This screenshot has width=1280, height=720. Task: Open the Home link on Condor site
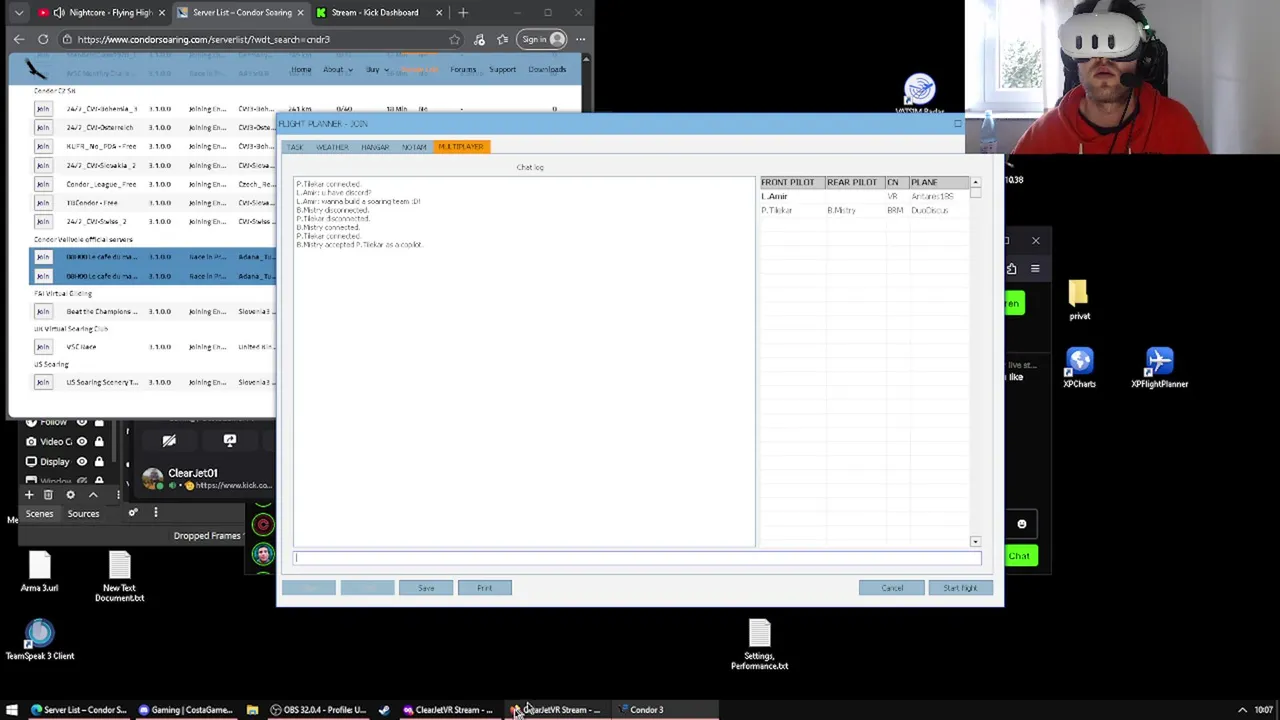(x=301, y=70)
